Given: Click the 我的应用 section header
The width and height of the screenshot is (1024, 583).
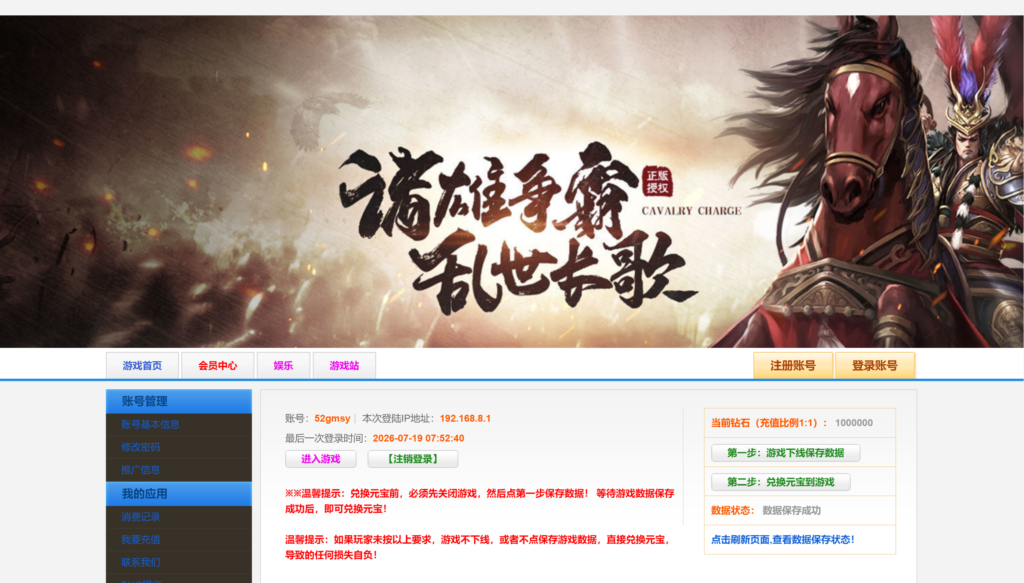Looking at the screenshot, I should tap(179, 494).
